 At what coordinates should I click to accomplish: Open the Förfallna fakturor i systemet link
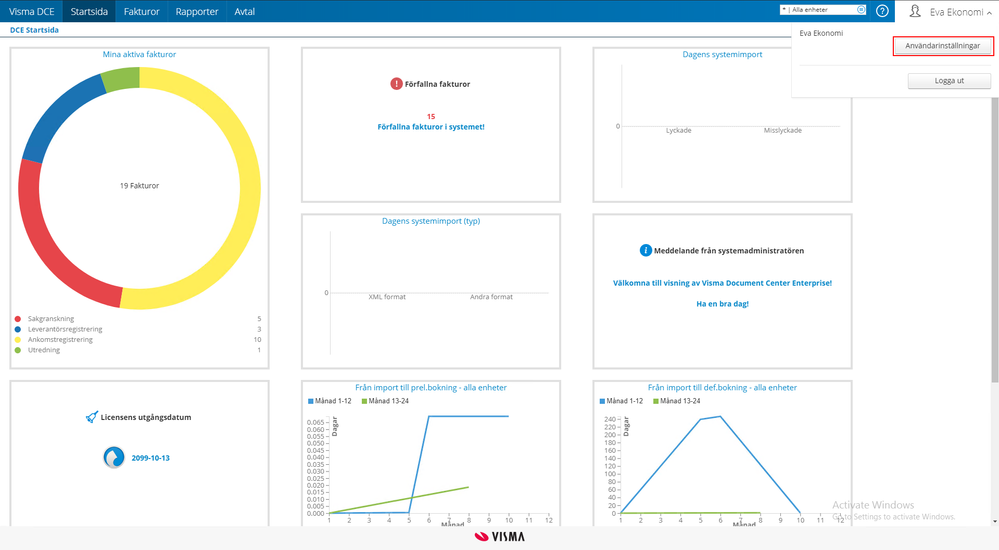pyautogui.click(x=431, y=127)
